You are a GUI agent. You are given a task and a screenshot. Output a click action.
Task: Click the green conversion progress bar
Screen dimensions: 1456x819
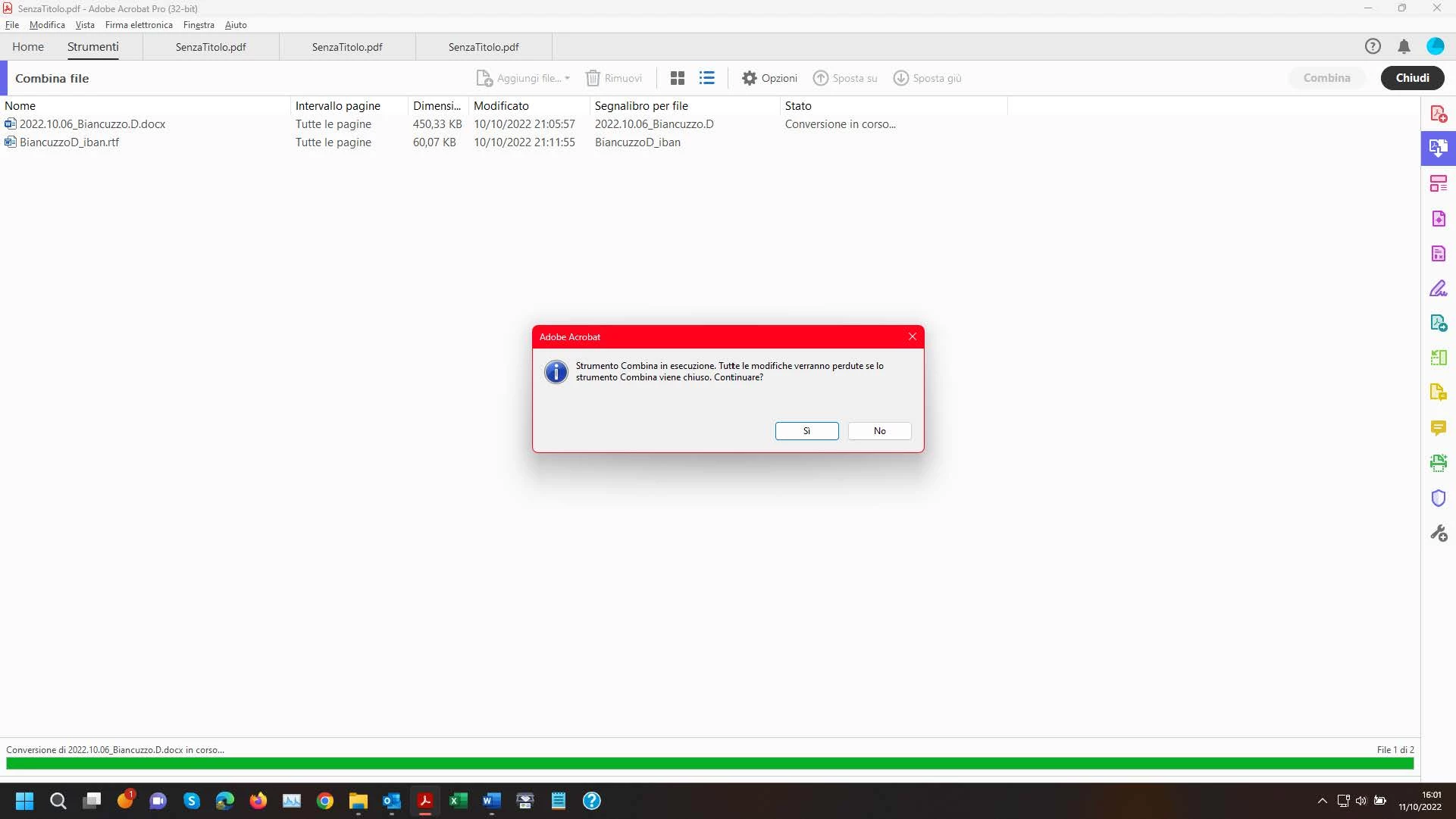[x=709, y=764]
